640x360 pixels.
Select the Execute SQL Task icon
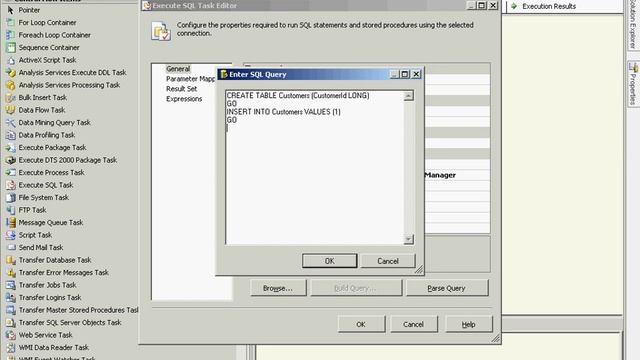click(x=11, y=185)
